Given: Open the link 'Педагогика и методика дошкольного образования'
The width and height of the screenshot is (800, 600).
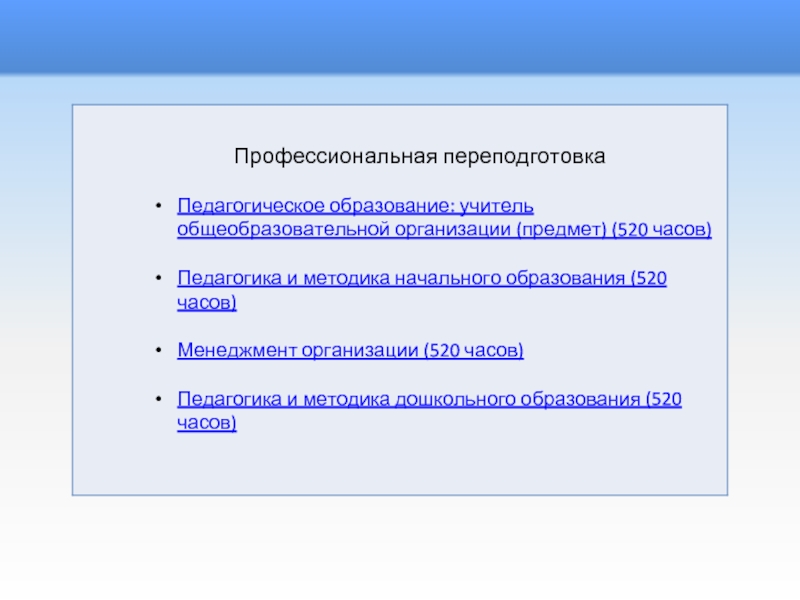Looking at the screenshot, I should 429,411.
